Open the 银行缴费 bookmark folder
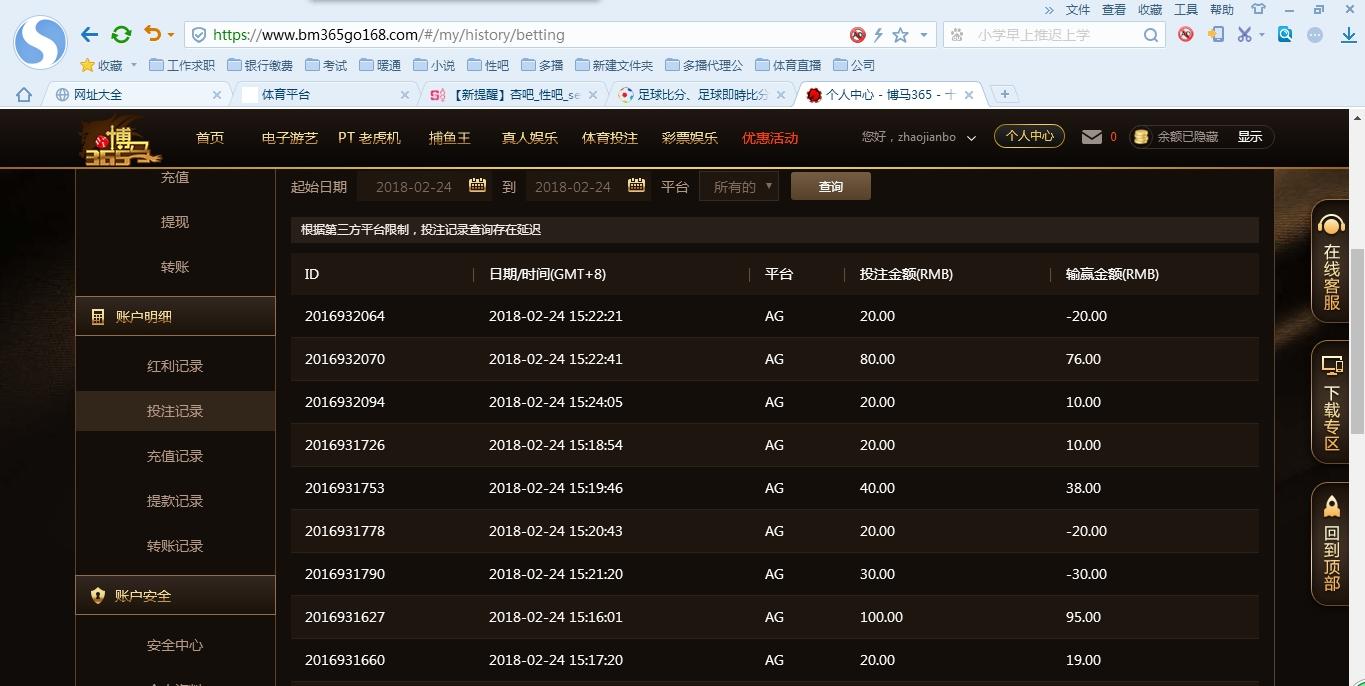The height and width of the screenshot is (686, 1365). pyautogui.click(x=260, y=65)
